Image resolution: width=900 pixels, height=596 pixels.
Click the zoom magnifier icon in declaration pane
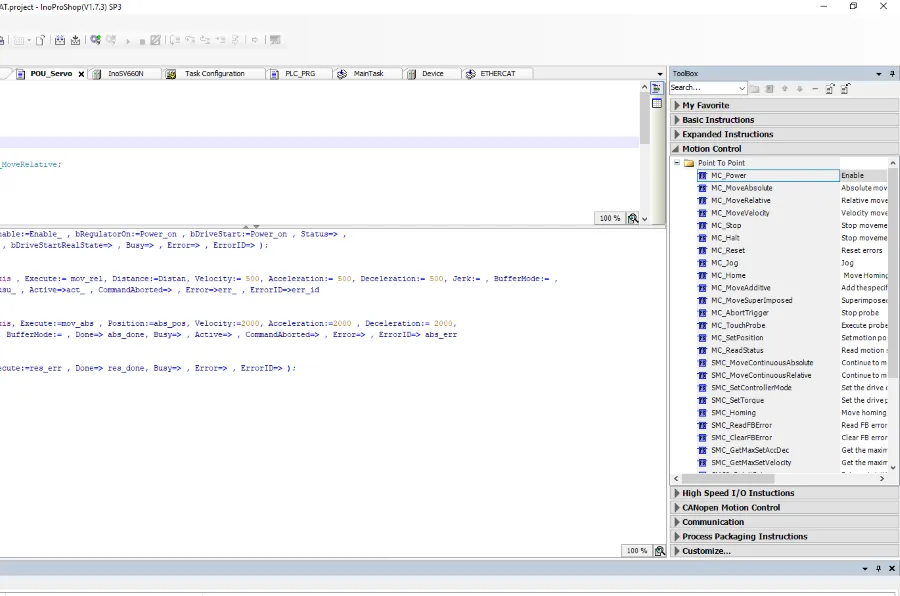(x=633, y=218)
